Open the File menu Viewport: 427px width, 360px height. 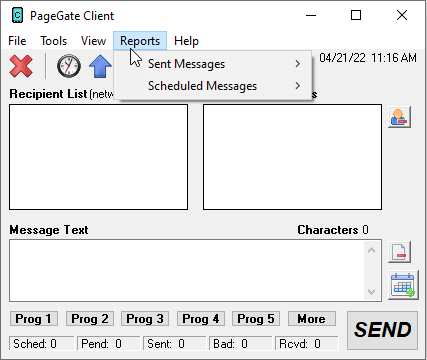[17, 41]
